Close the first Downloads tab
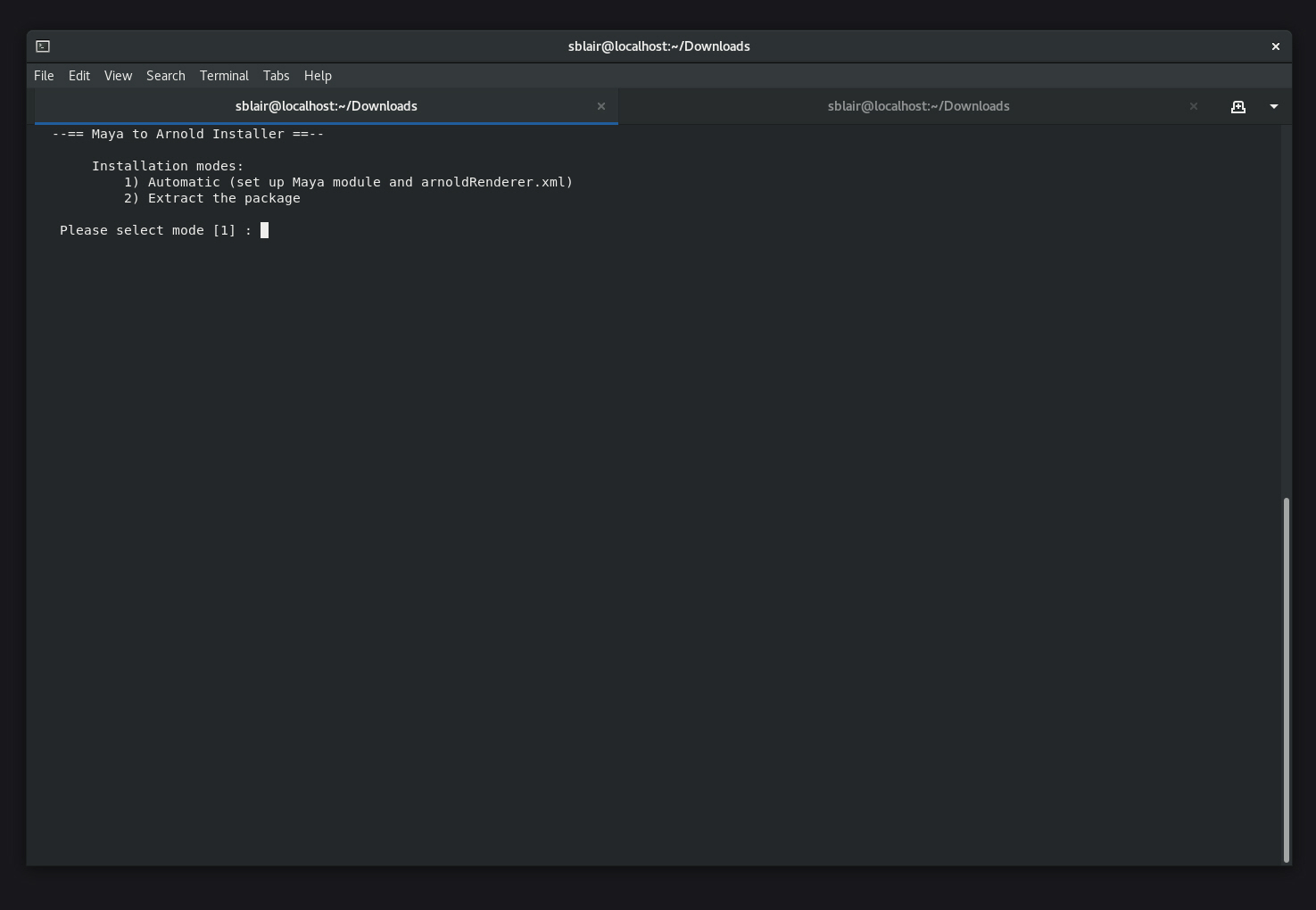This screenshot has width=1316, height=910. coord(601,106)
